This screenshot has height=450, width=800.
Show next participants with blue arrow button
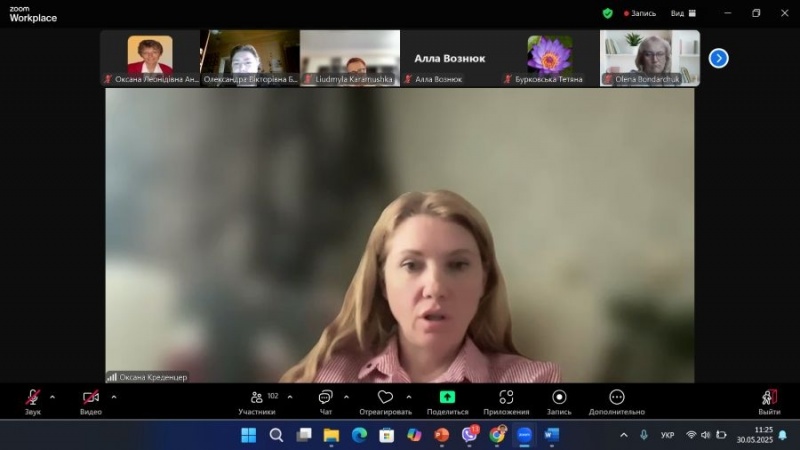click(718, 58)
